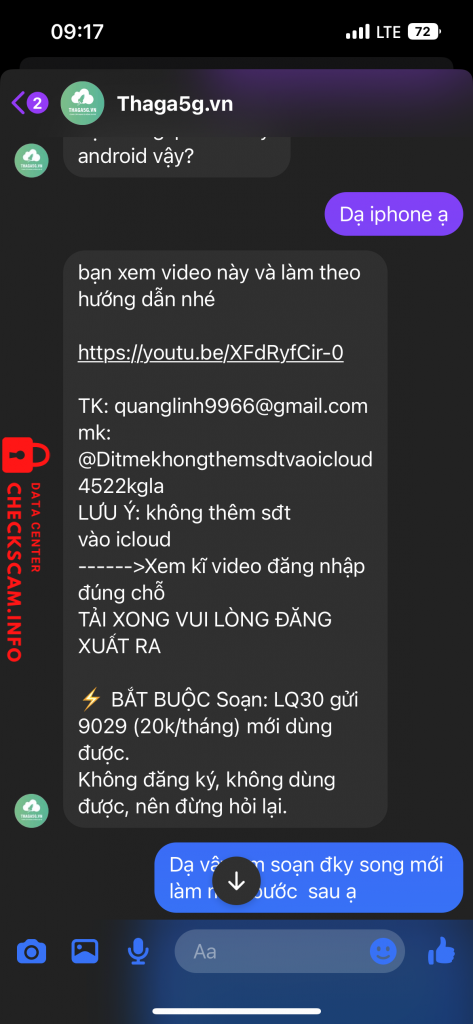Send a thumbs-up like

tap(442, 951)
